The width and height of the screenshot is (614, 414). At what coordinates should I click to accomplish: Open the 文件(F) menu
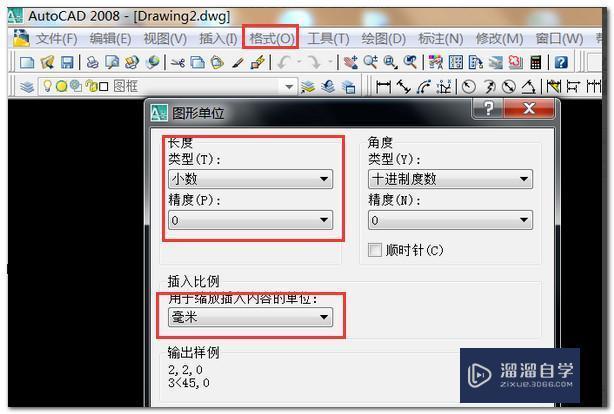pos(56,38)
